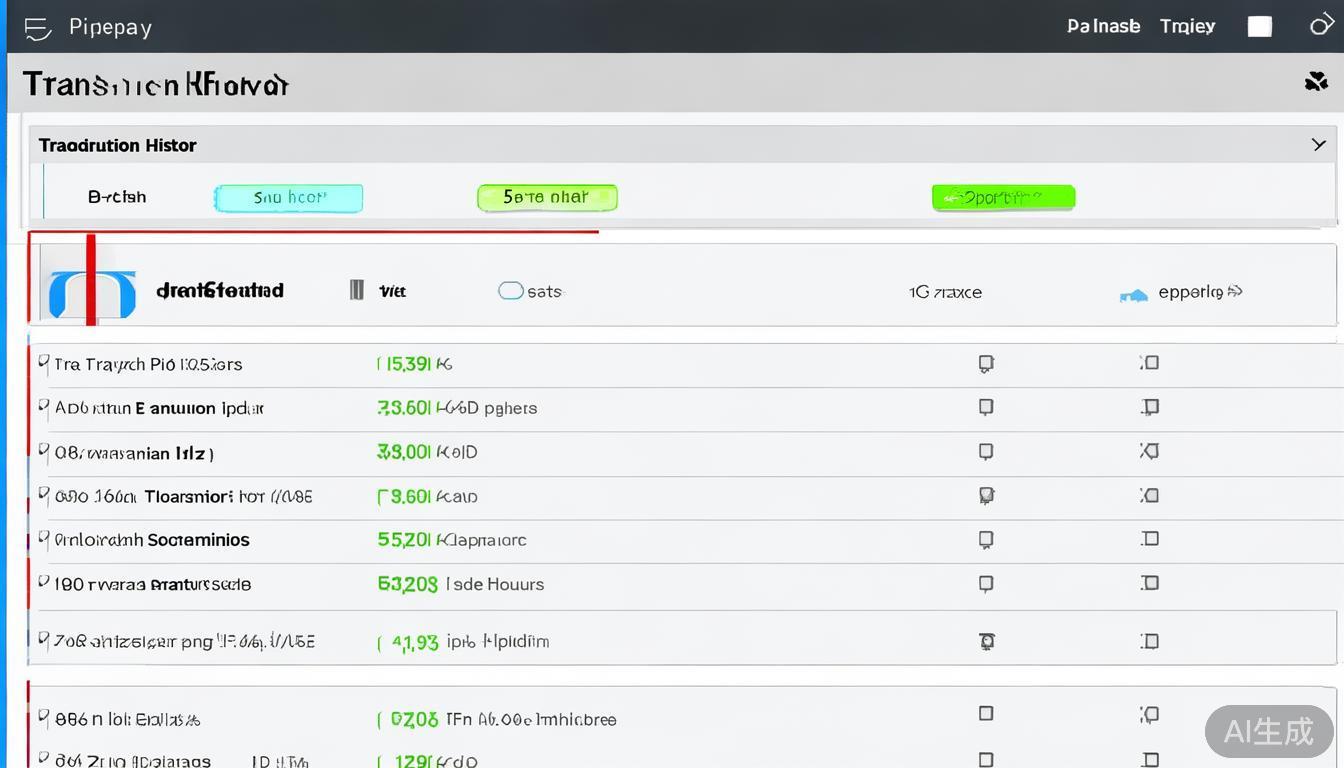
Task: Toggle the sats oval switch
Action: 511,291
